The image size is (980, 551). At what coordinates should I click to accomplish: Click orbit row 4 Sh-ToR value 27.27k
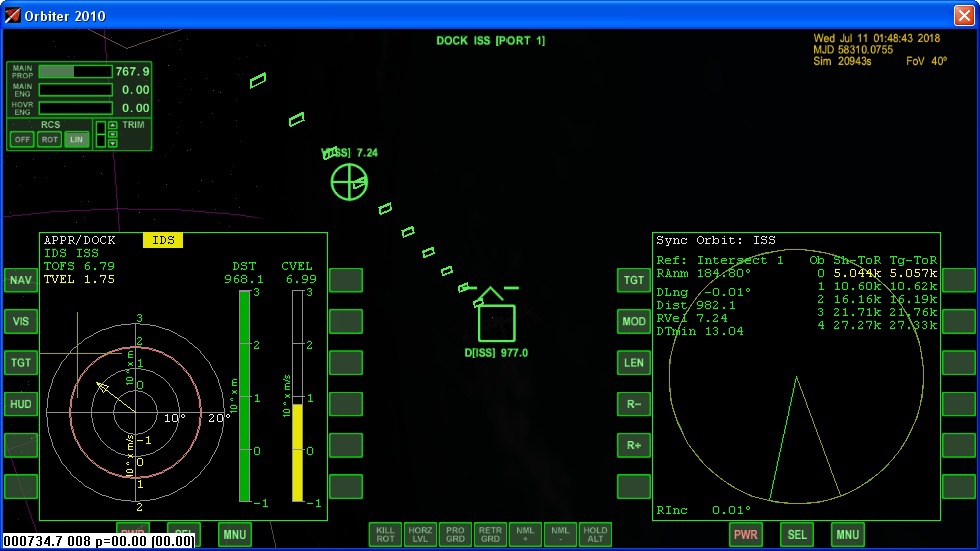click(x=857, y=325)
